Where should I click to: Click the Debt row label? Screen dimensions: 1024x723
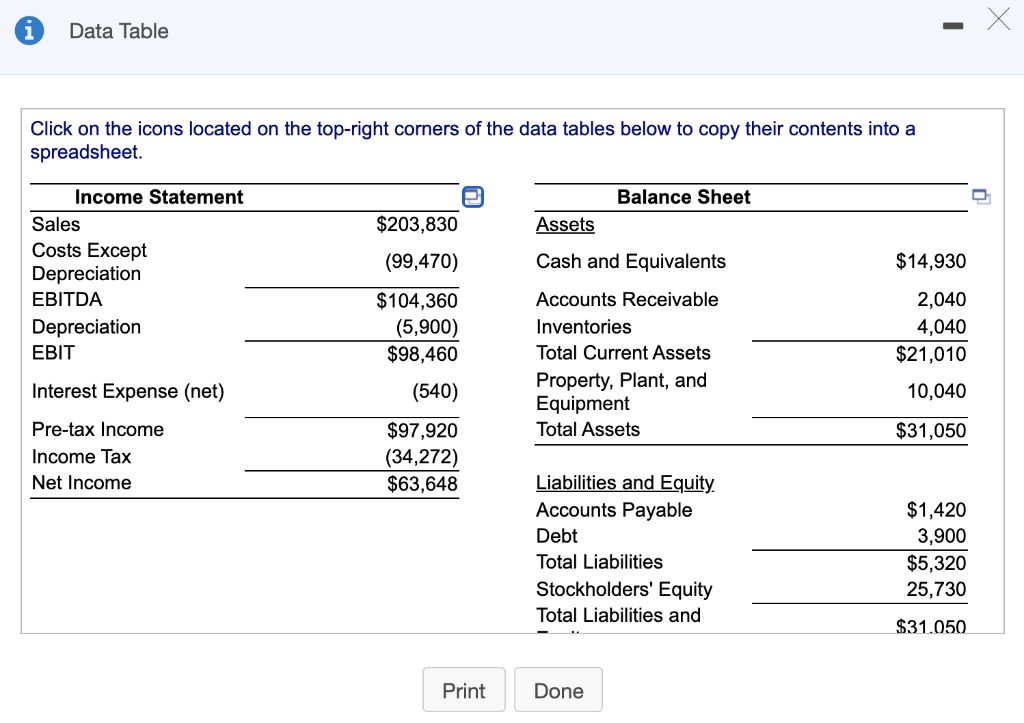556,536
